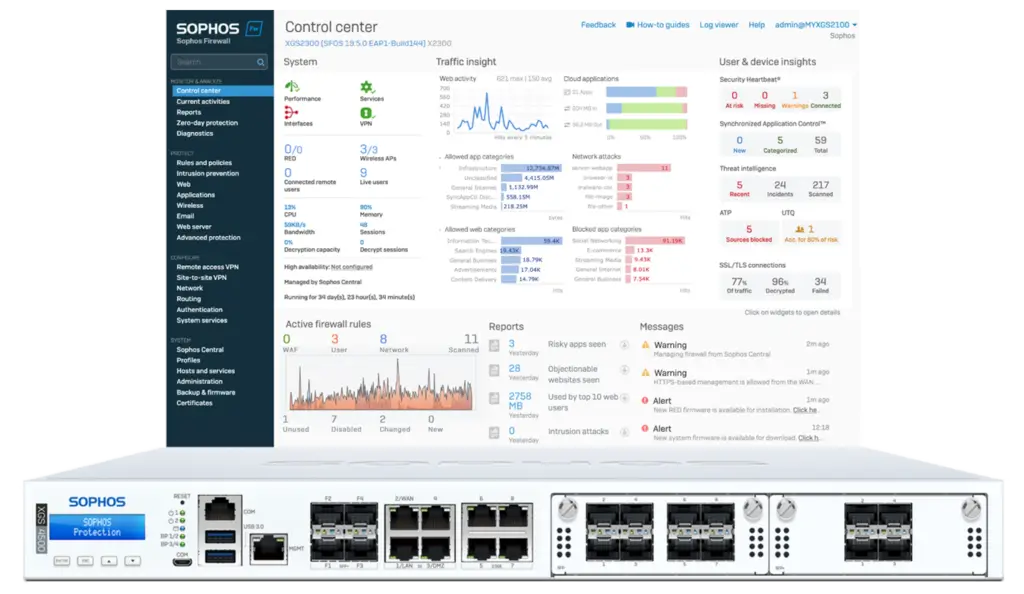Select the VPN status icon
1024x594 pixels.
click(366, 112)
